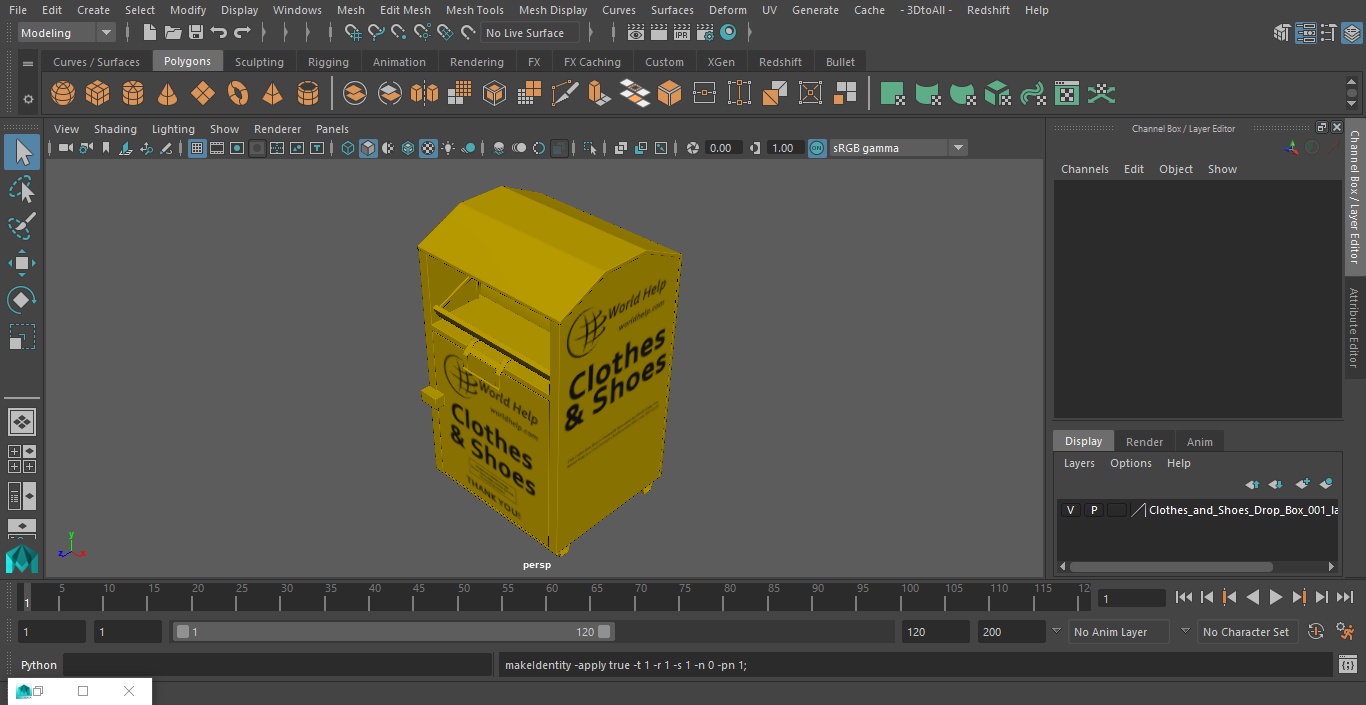Click the Open Scene folder icon

pyautogui.click(x=173, y=33)
